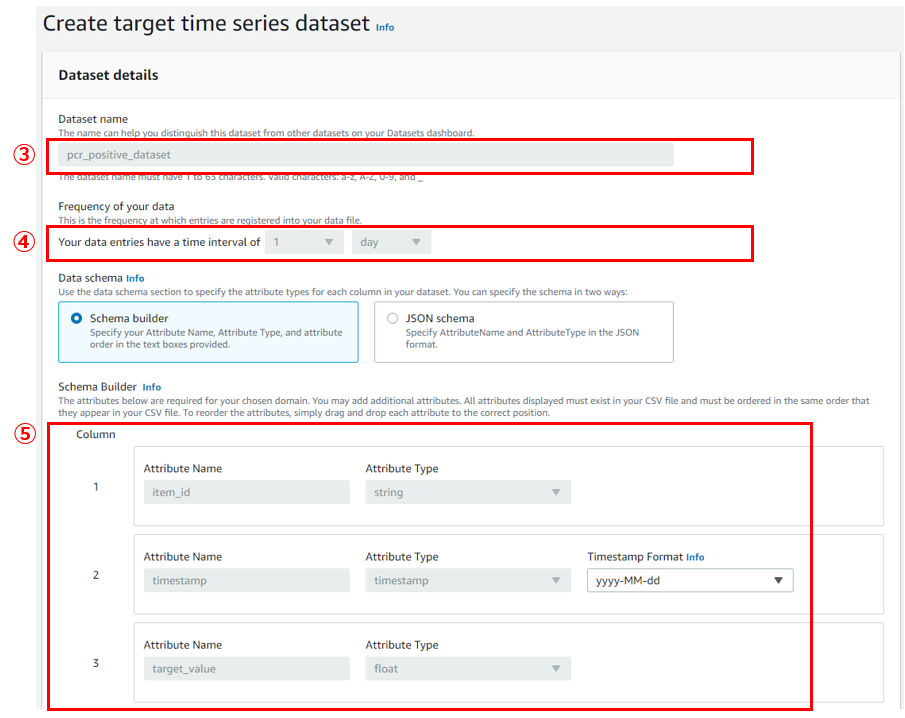Open the Timestamp Format Info link
Viewport: 905px width, 718px height.
pos(695,557)
